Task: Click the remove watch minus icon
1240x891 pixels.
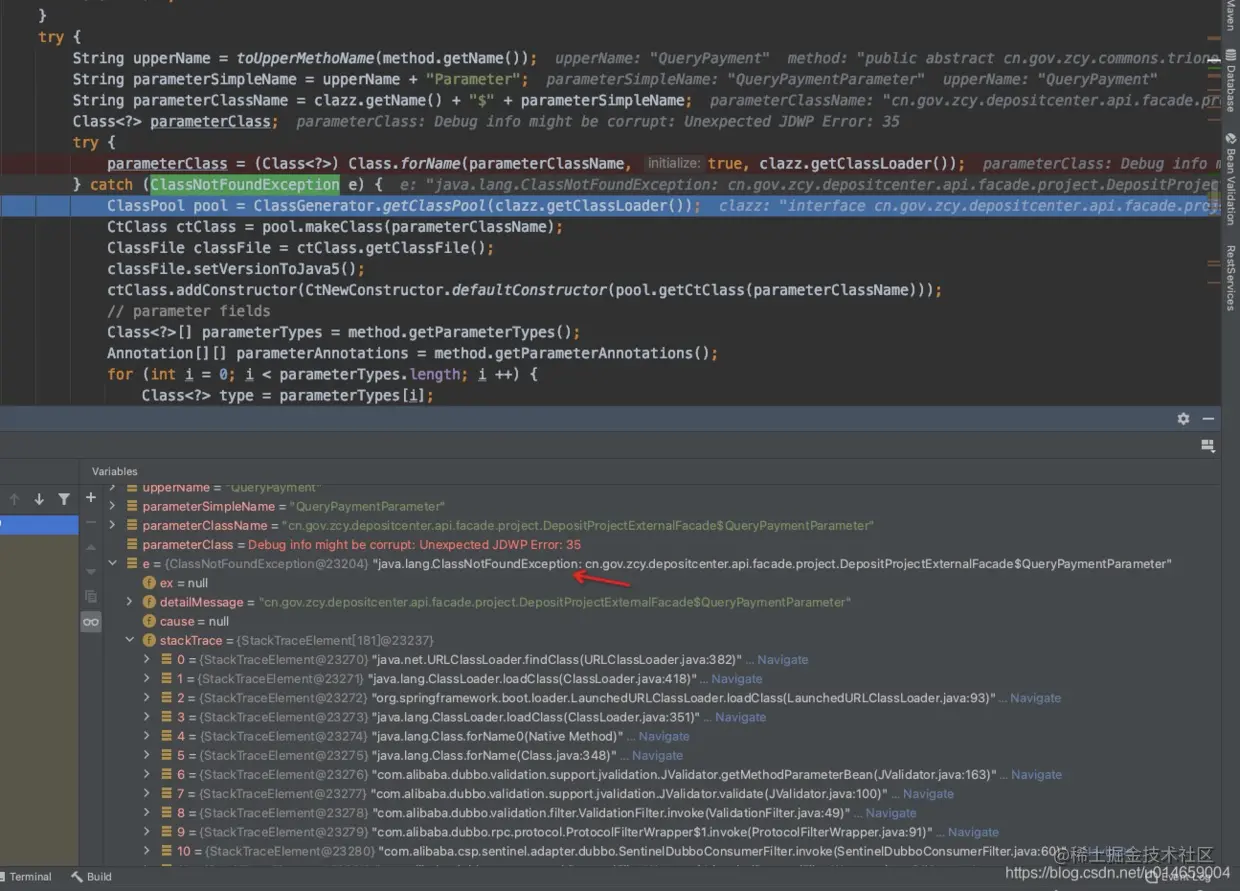Action: pyautogui.click(x=91, y=523)
